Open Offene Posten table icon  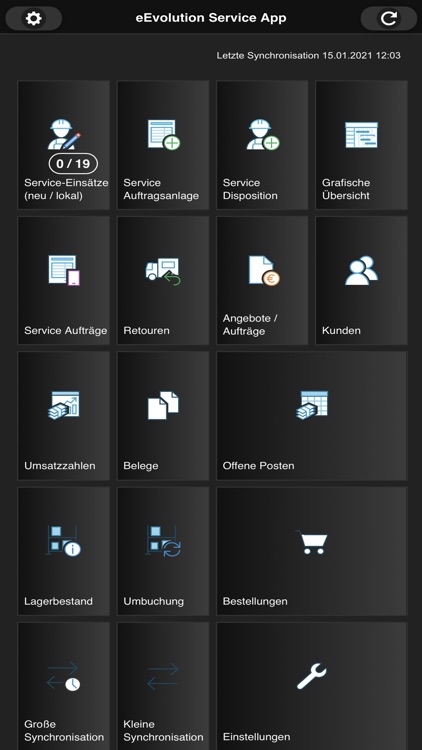(x=312, y=406)
